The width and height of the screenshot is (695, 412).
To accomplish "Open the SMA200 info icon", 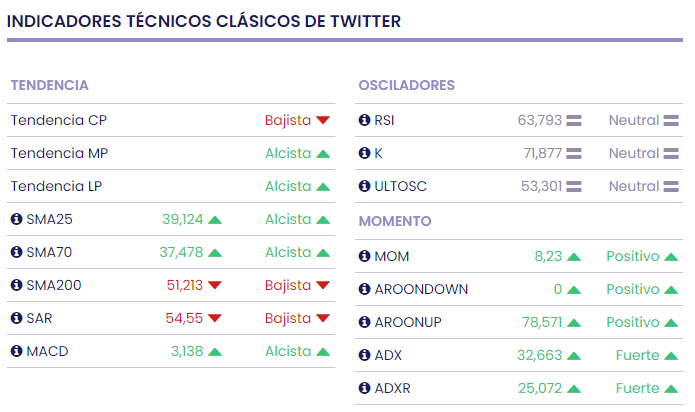I will click(x=16, y=285).
